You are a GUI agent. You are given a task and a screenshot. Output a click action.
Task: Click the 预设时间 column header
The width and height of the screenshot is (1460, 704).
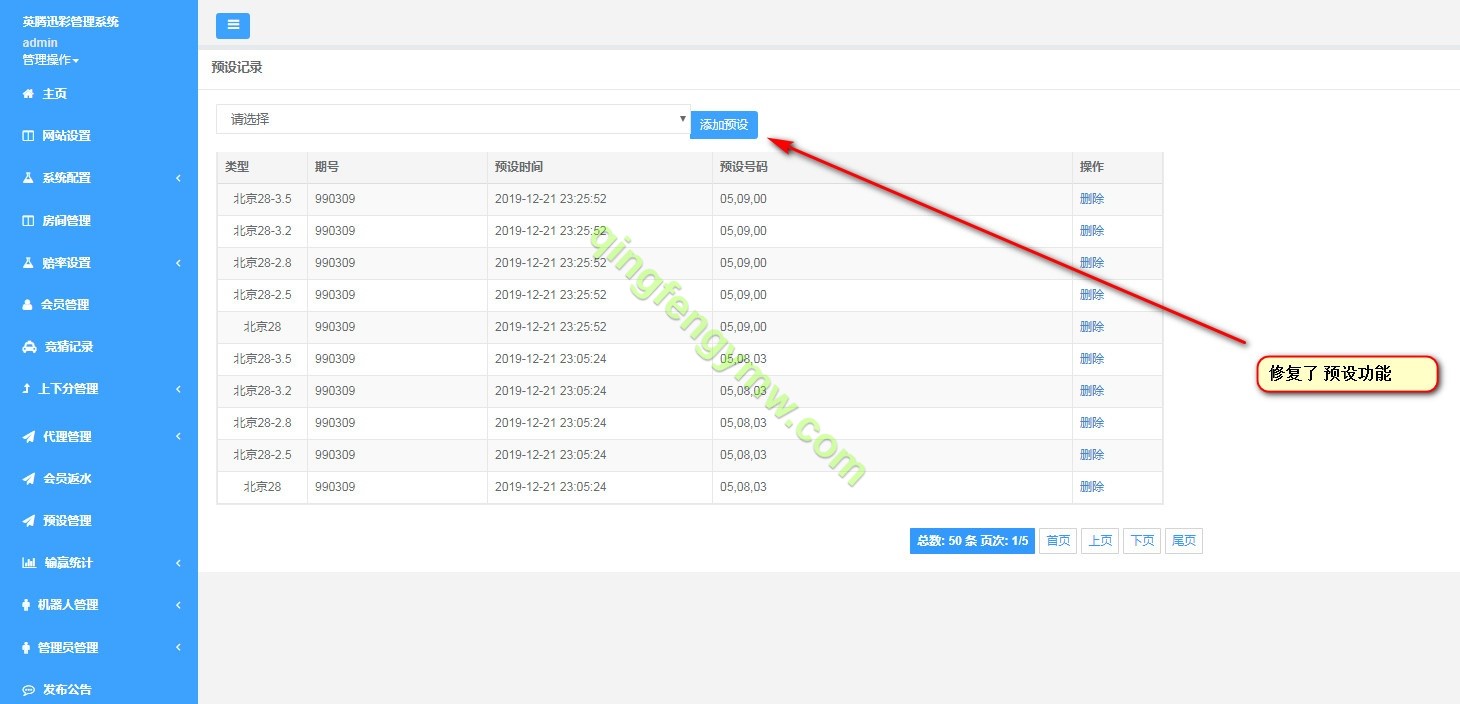pyautogui.click(x=519, y=167)
